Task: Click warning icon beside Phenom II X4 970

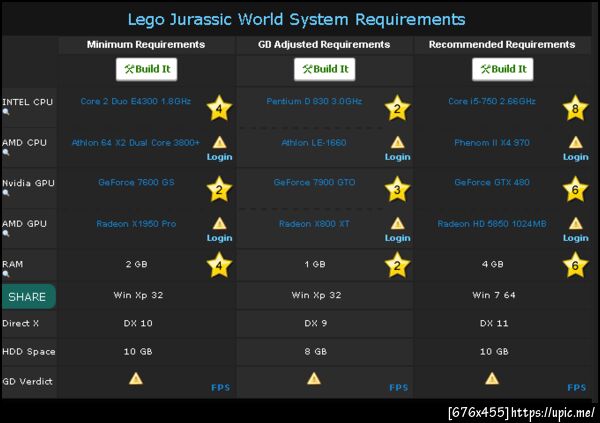Action: pyautogui.click(x=576, y=142)
